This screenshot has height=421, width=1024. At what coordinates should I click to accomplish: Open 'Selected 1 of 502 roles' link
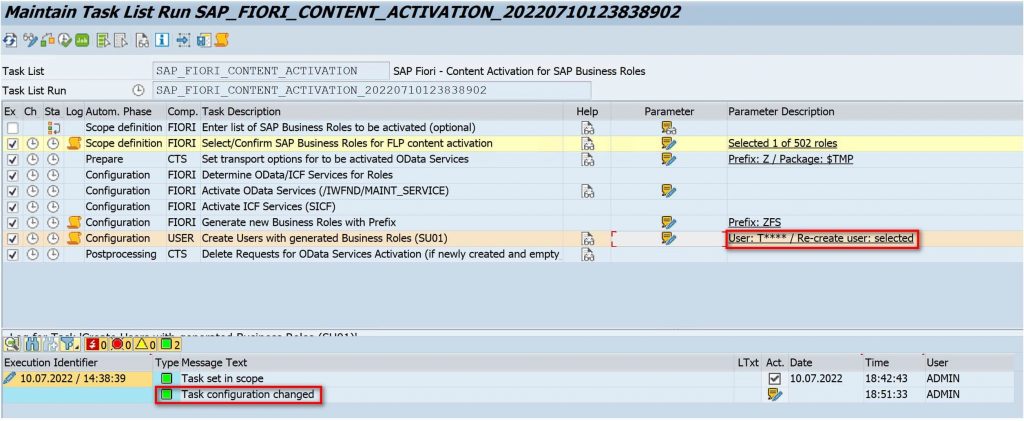point(782,144)
